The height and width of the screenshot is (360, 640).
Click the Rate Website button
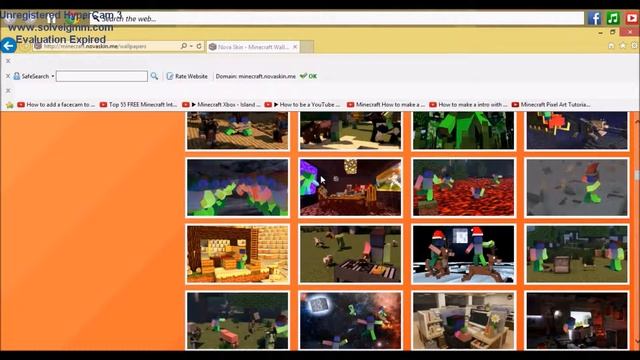pos(187,76)
